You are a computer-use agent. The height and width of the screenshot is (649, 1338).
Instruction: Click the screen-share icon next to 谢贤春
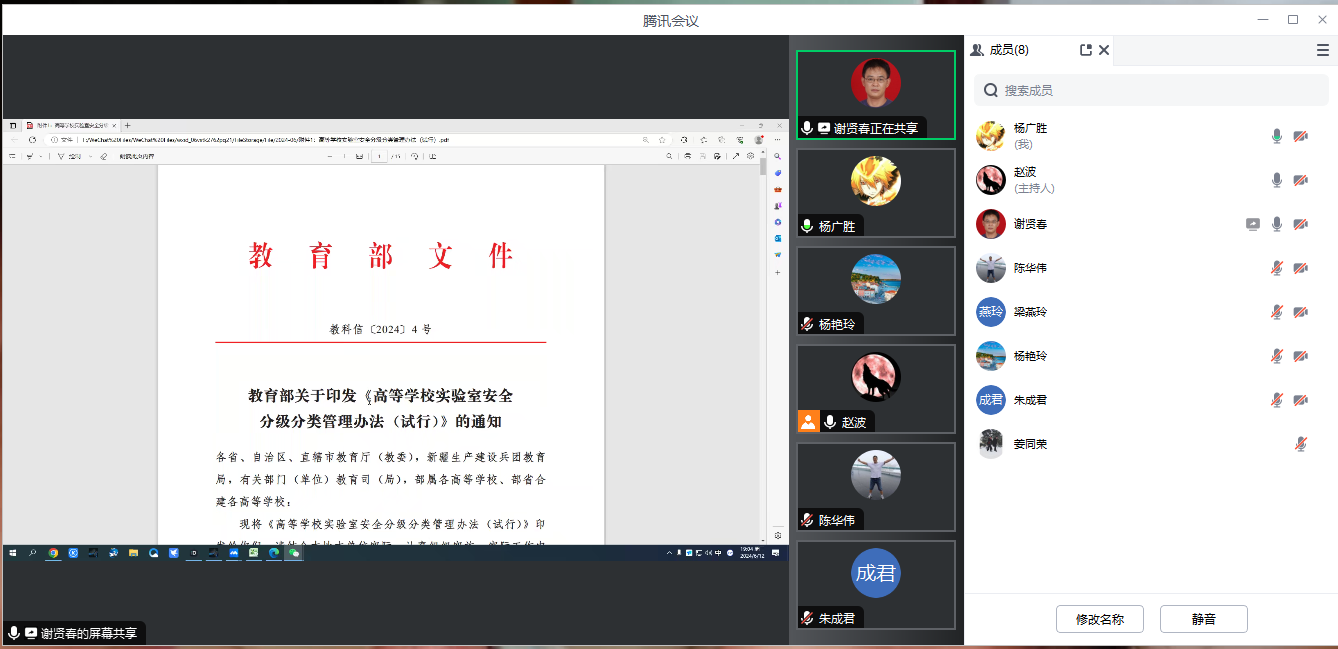[1253, 224]
